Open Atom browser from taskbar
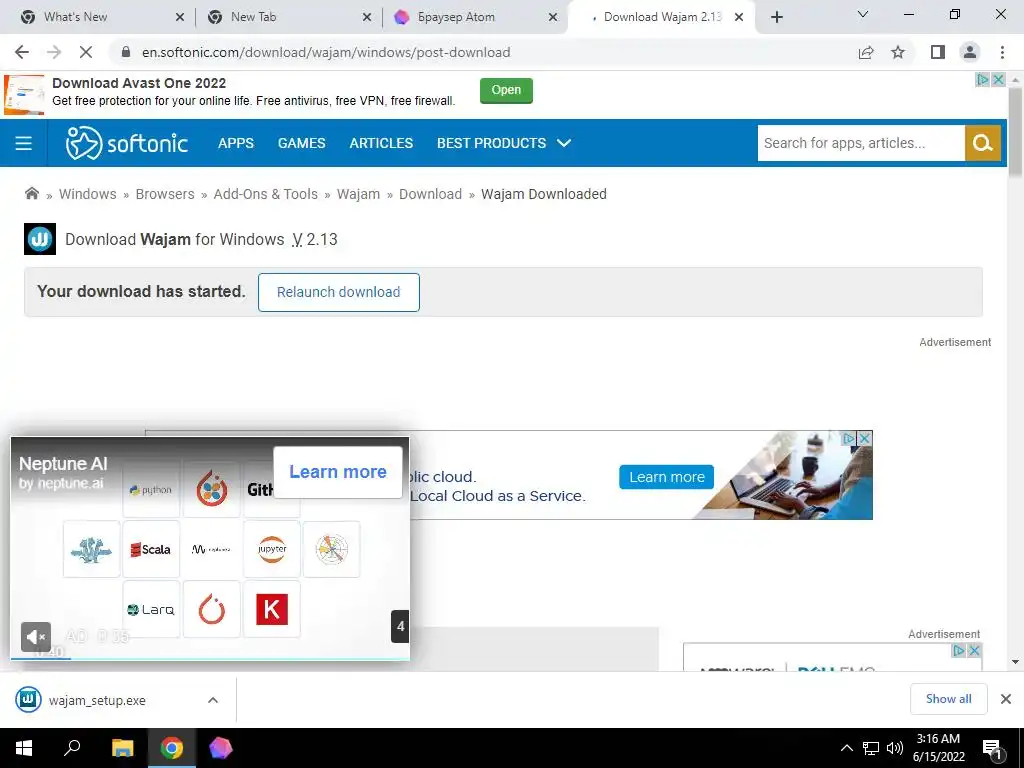Viewport: 1024px width, 768px height. coord(220,748)
